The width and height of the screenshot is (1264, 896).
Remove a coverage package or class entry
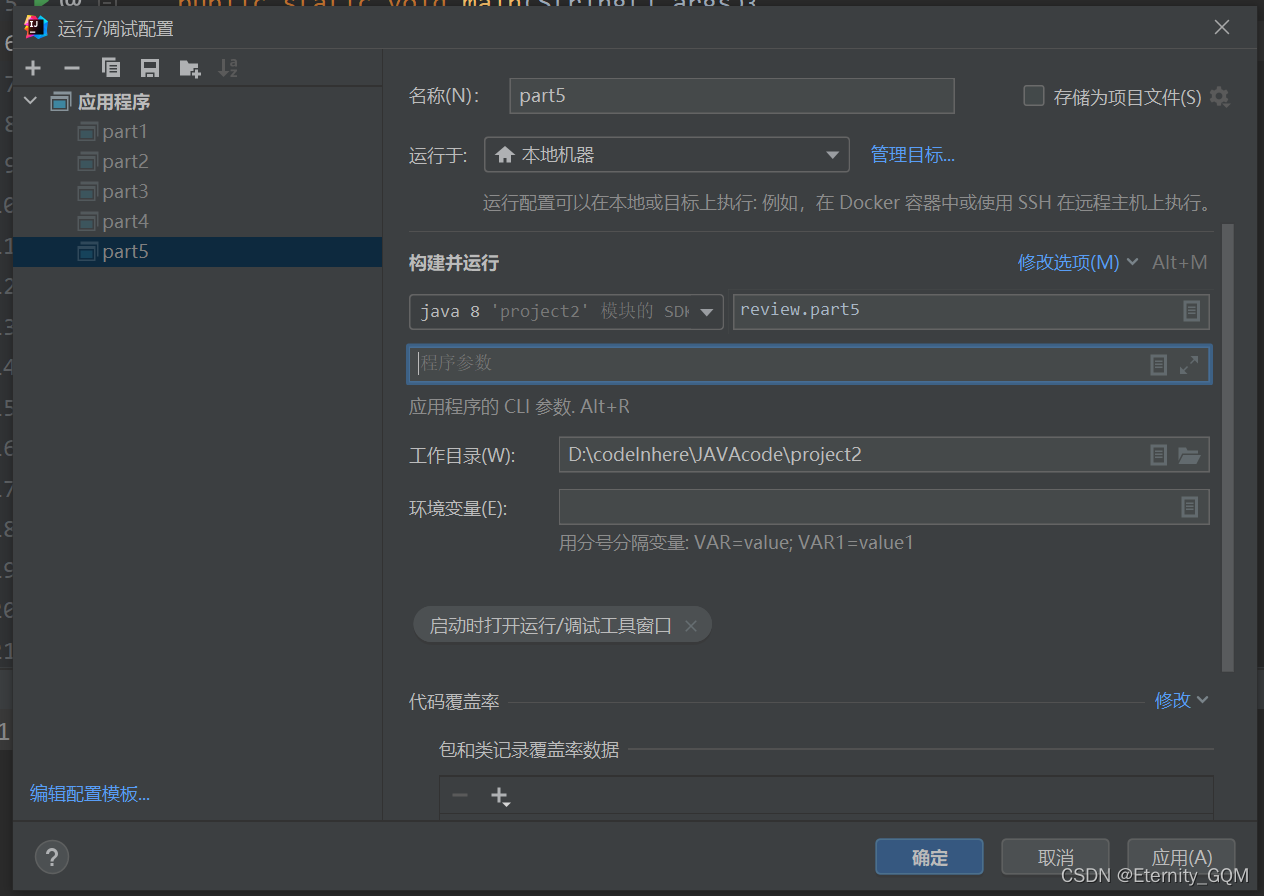coord(460,795)
